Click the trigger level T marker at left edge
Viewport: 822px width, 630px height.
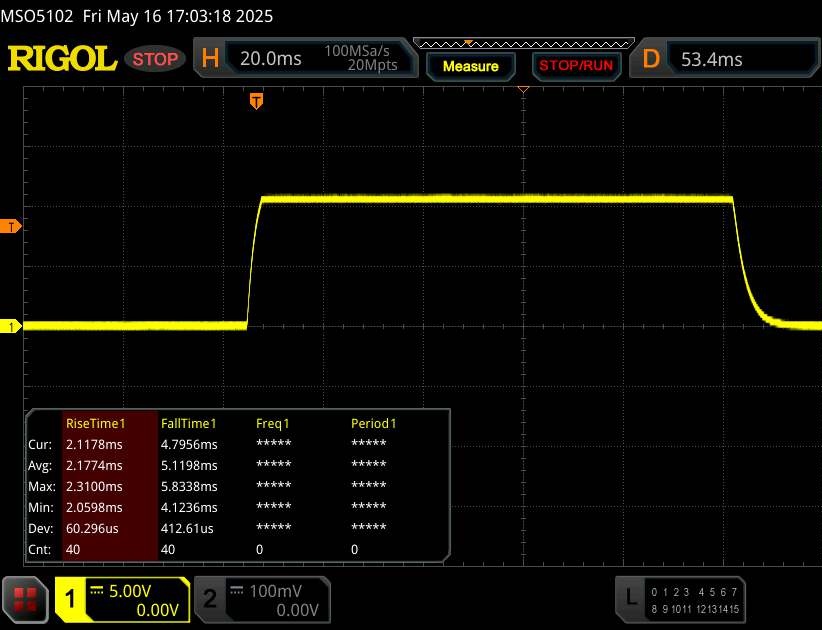tap(10, 226)
